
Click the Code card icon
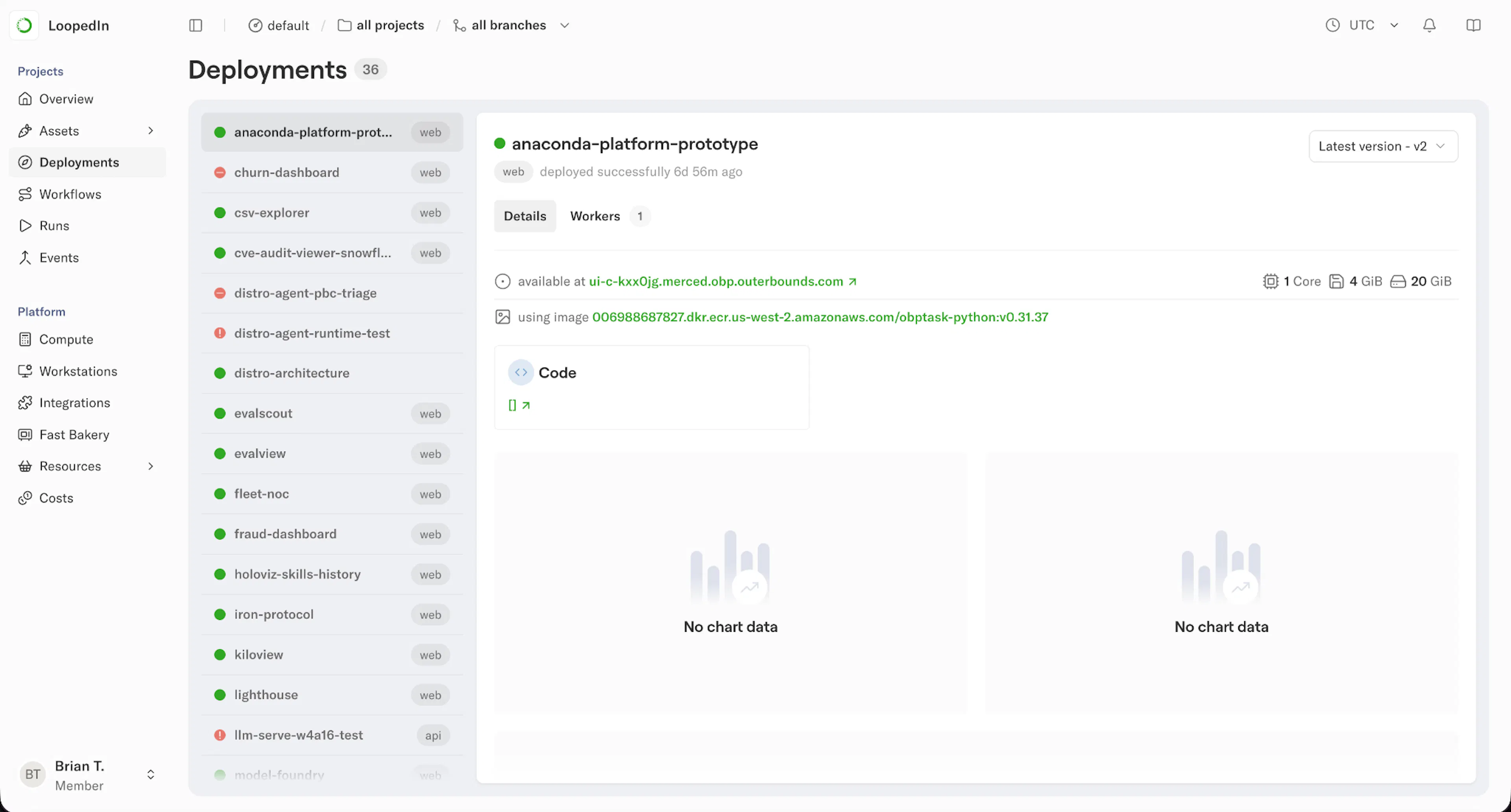[x=520, y=372]
